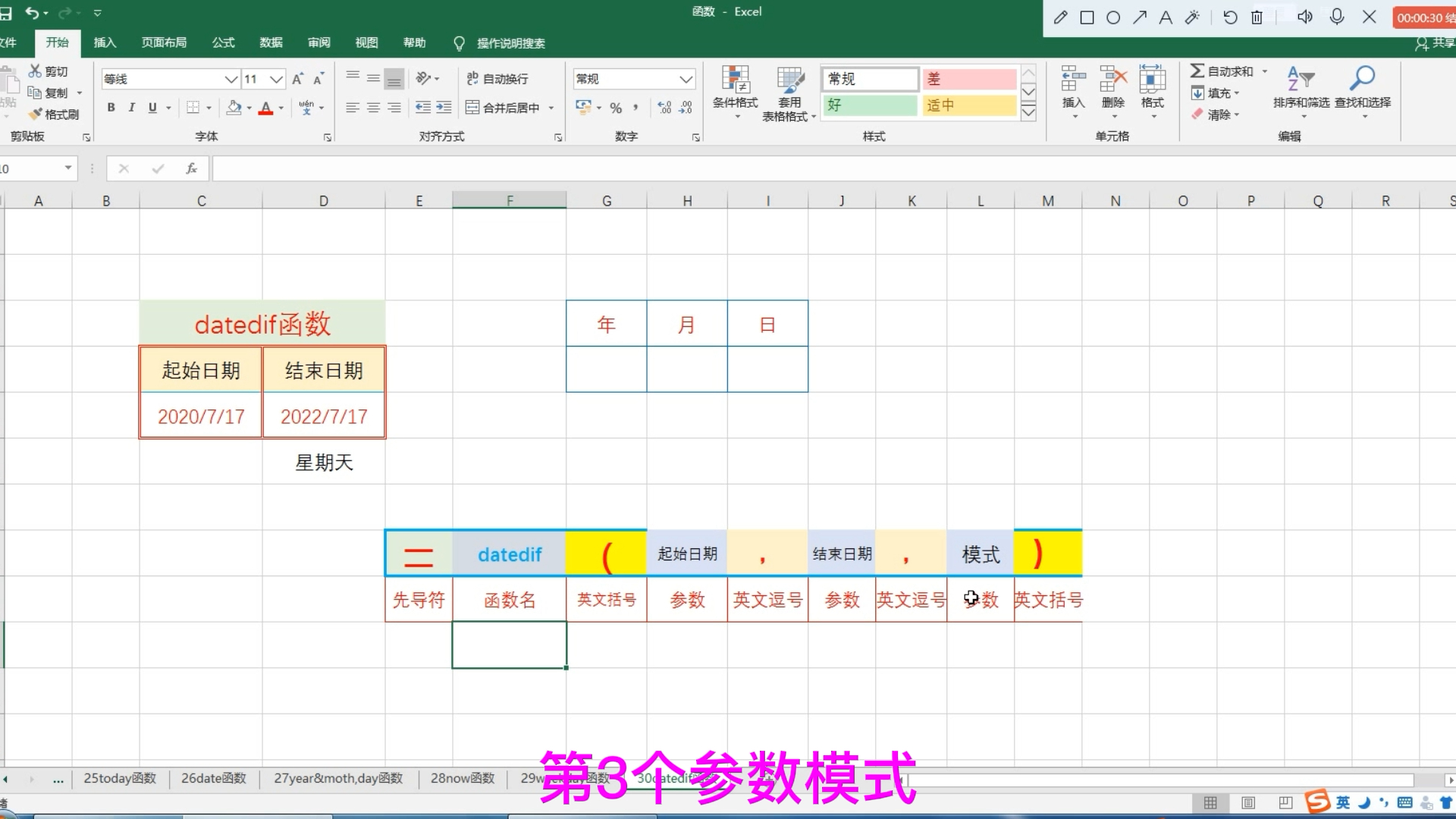
Task: Open the 25today函数 sheet tab
Action: [x=120, y=778]
